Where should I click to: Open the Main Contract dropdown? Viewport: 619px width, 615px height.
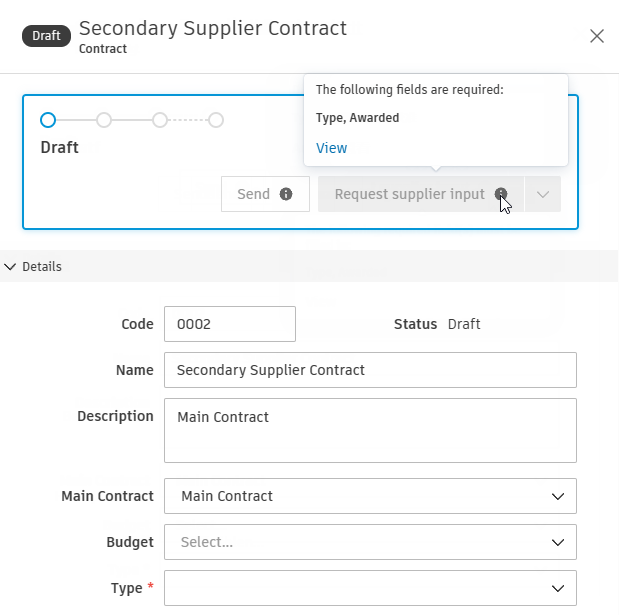(x=370, y=496)
